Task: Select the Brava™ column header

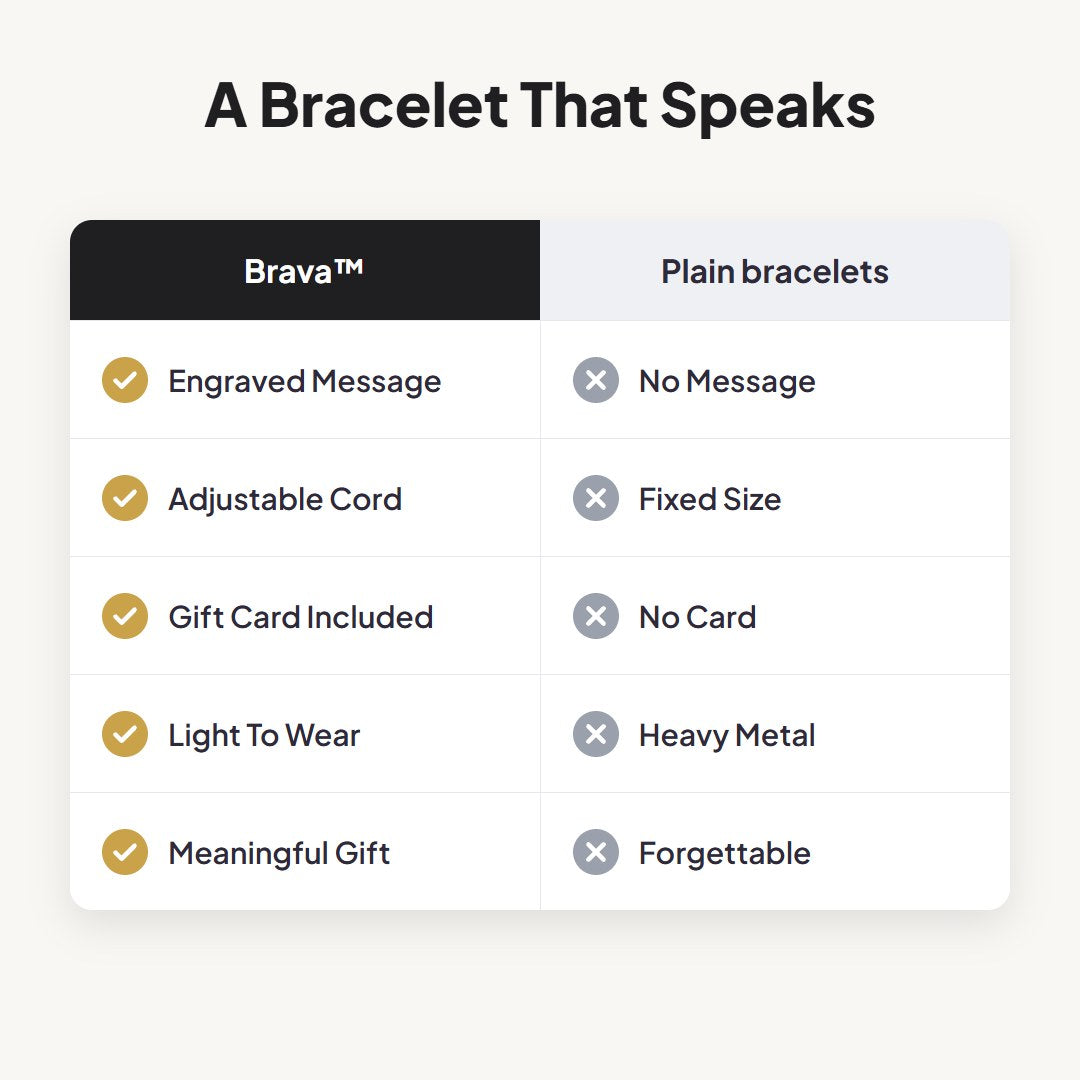Action: pyautogui.click(x=304, y=270)
